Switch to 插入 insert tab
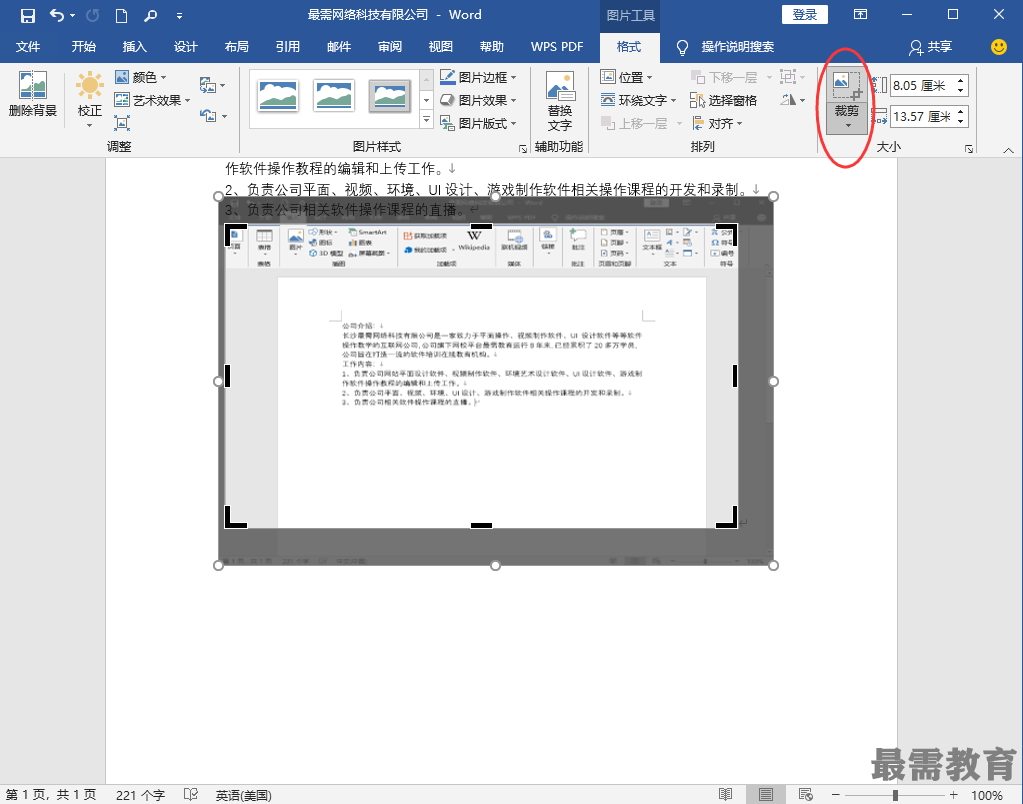 click(134, 47)
